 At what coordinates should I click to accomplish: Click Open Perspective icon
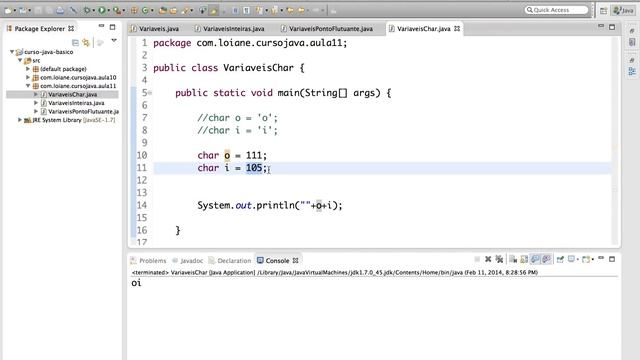[603, 11]
